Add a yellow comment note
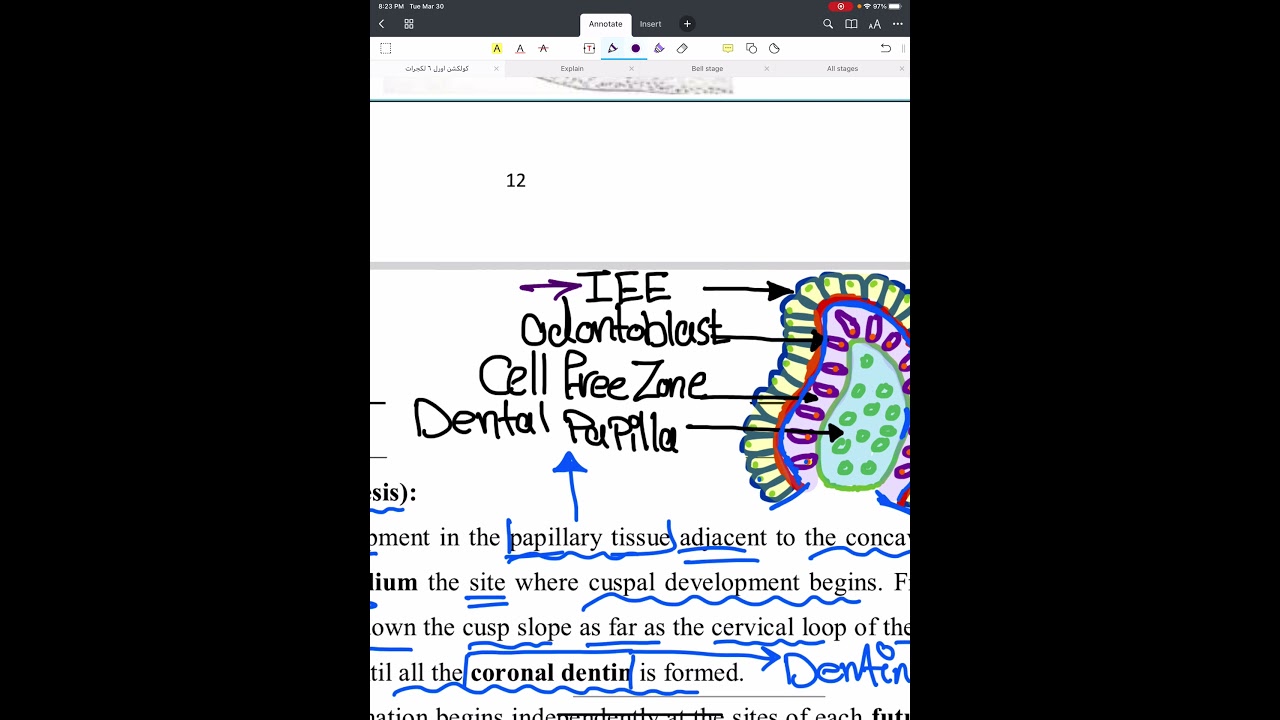Viewport: 1280px width, 720px height. pyautogui.click(x=728, y=48)
